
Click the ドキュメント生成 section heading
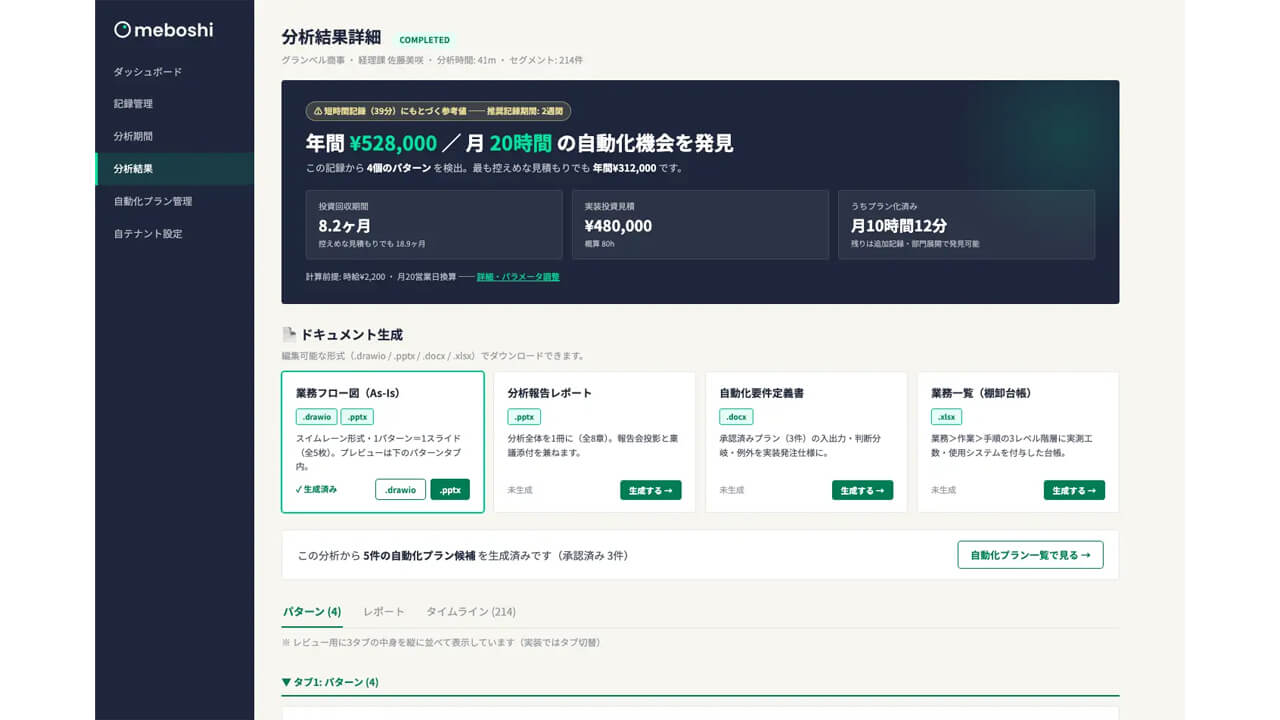351,335
